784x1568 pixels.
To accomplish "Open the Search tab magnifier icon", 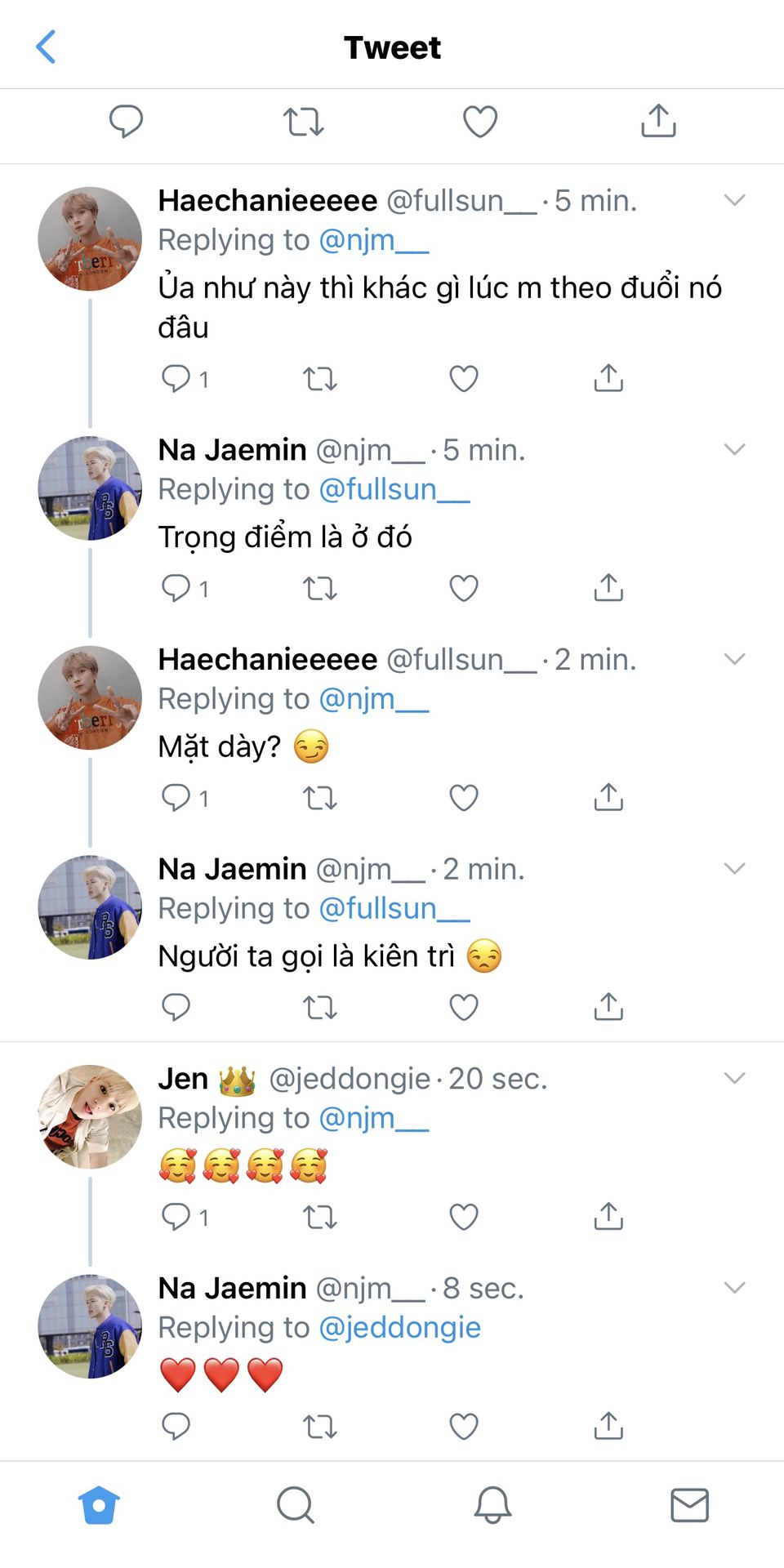I will (x=295, y=1504).
